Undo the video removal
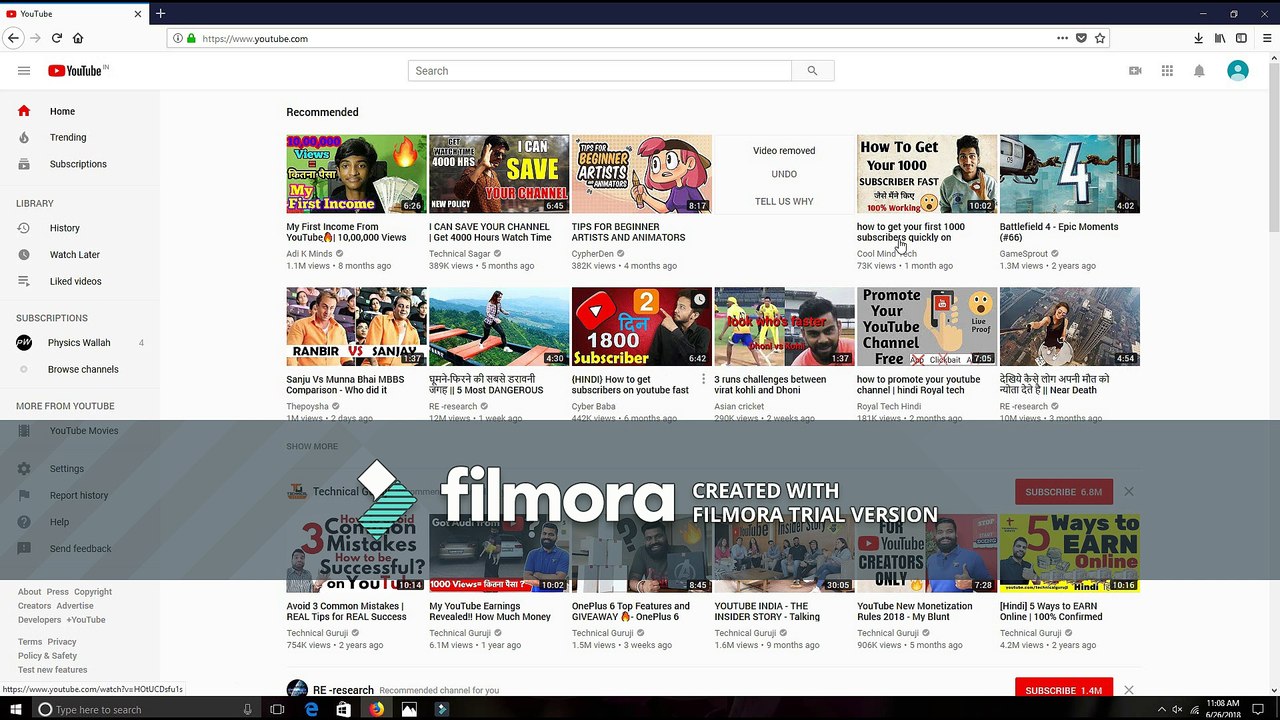Image resolution: width=1280 pixels, height=720 pixels. pyautogui.click(x=784, y=174)
